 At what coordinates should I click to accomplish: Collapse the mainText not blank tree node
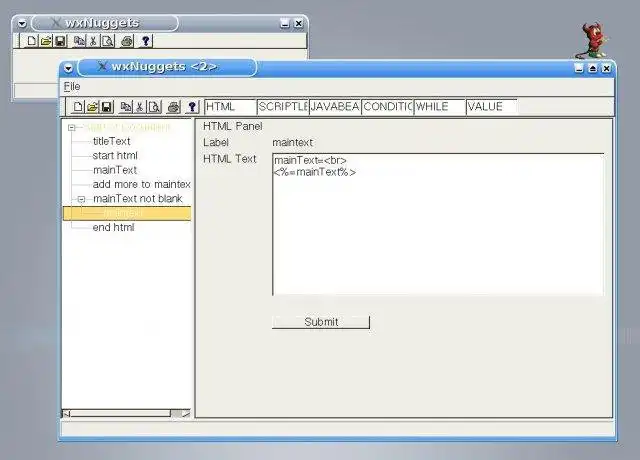[x=81, y=199]
